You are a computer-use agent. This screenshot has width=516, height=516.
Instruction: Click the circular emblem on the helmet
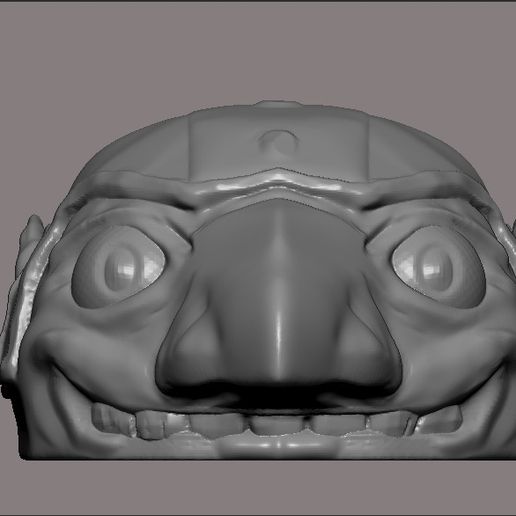point(278,142)
